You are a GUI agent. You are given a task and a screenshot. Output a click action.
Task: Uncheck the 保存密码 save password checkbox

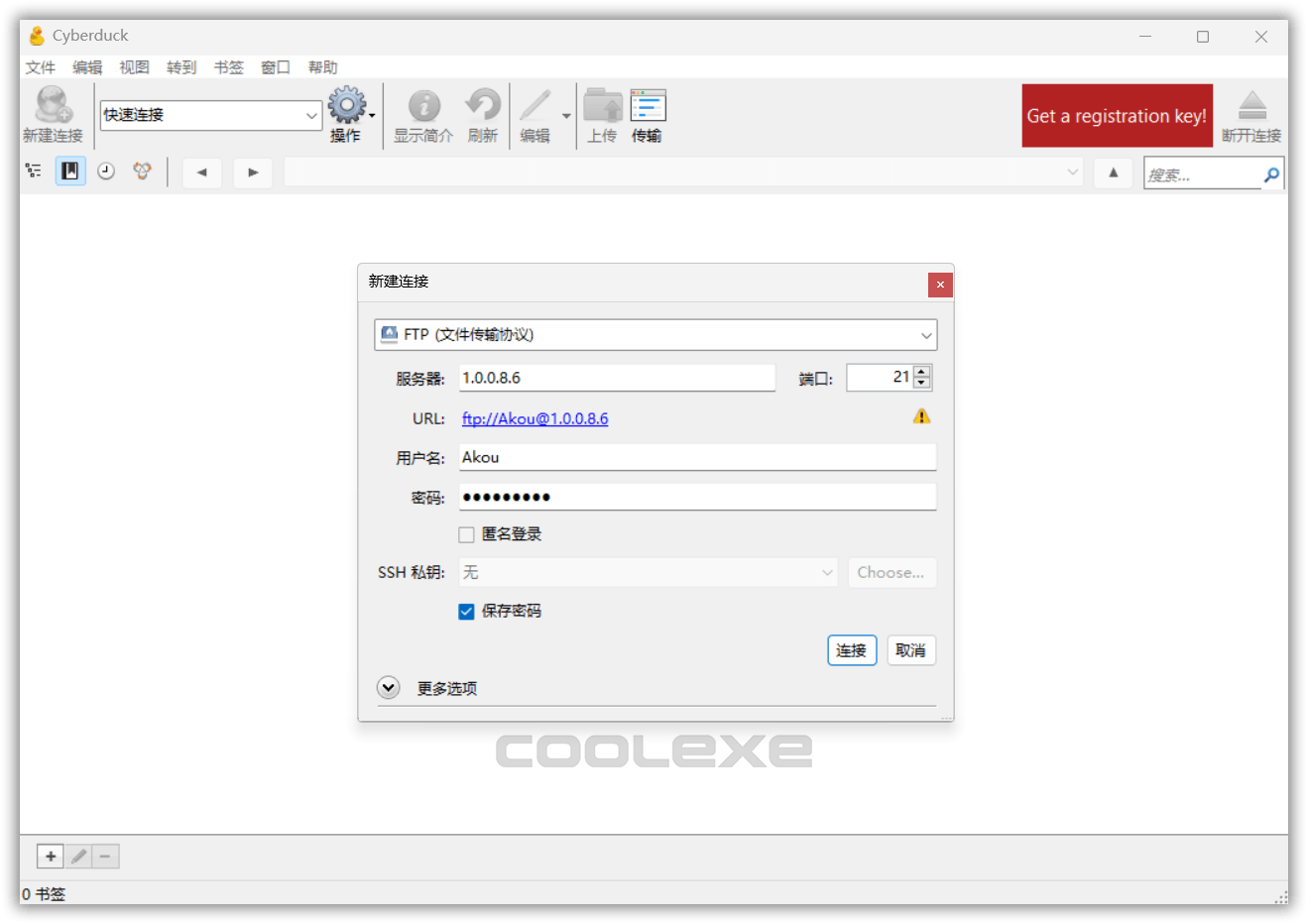click(x=466, y=611)
